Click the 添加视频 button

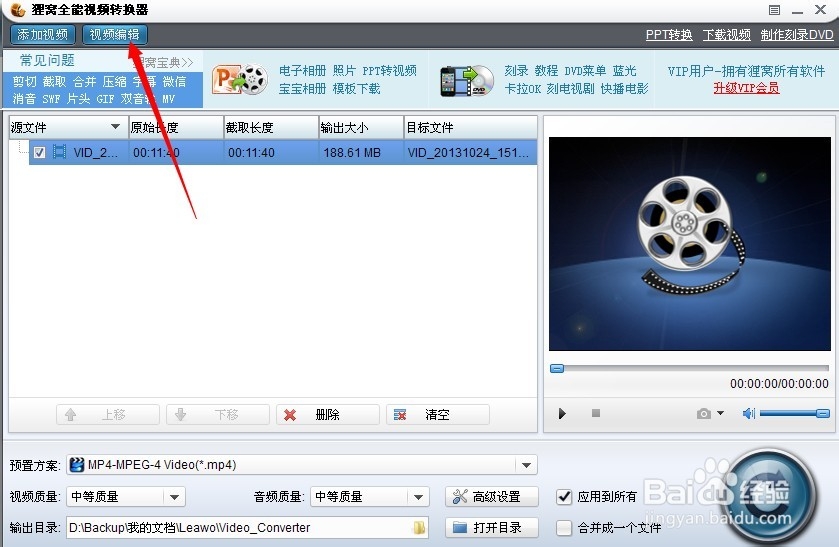43,35
